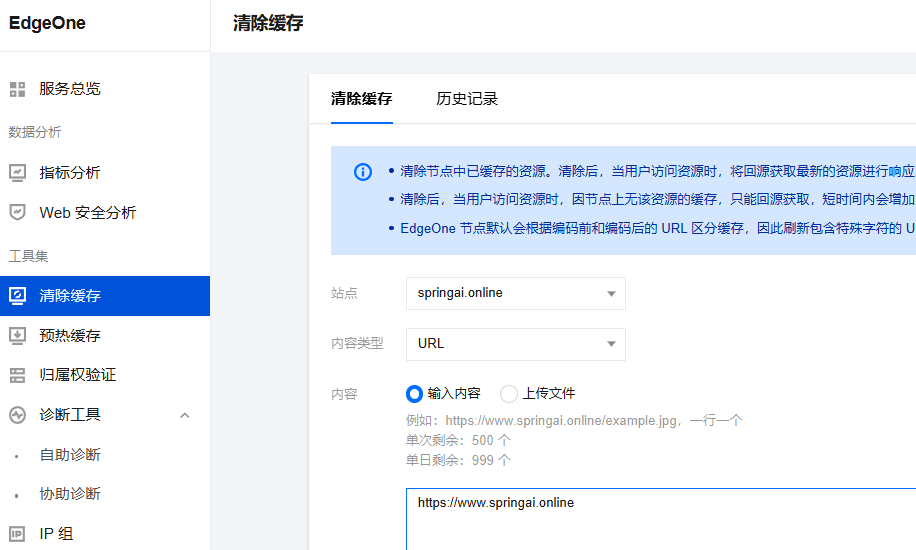The width and height of the screenshot is (916, 550).
Task: Click the 诊断工具 pulse icon
Action: point(17,415)
